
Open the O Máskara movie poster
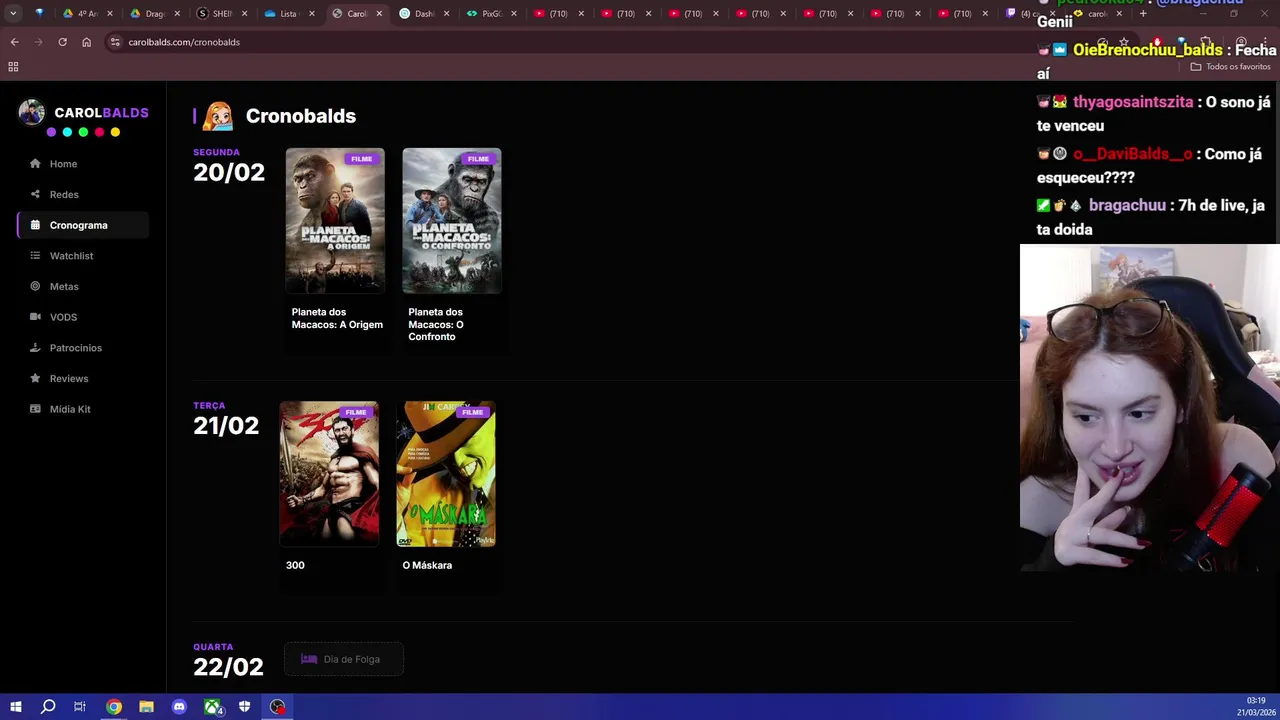pyautogui.click(x=446, y=474)
